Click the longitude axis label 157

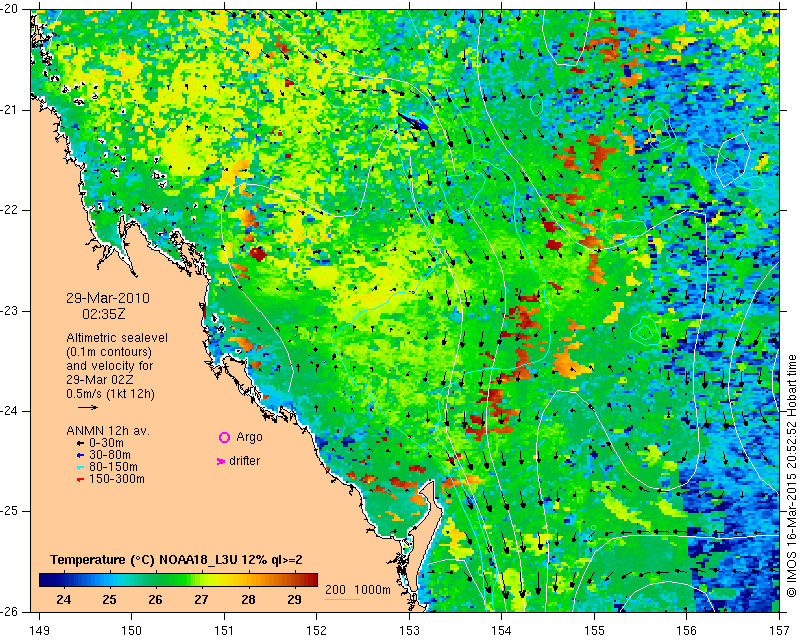click(x=780, y=631)
